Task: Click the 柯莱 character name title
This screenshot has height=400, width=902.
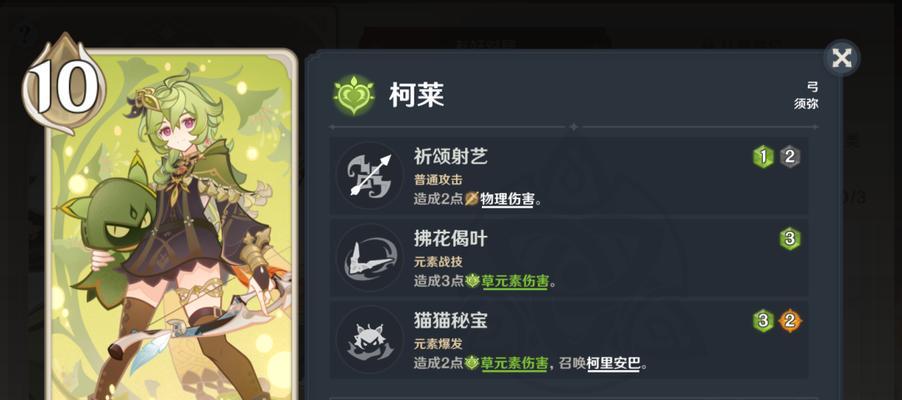Action: click(x=416, y=95)
